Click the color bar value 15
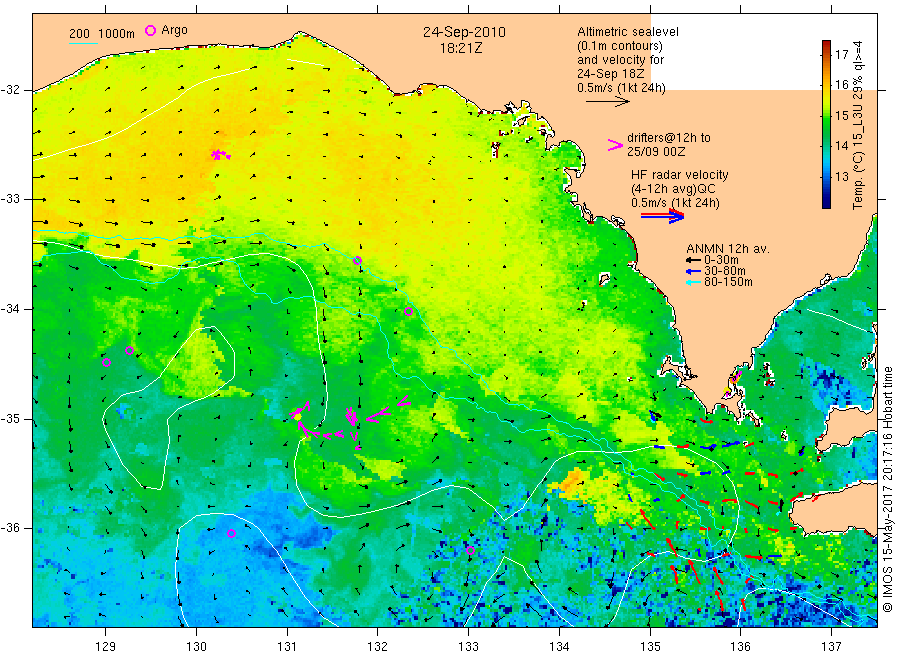 (841, 115)
